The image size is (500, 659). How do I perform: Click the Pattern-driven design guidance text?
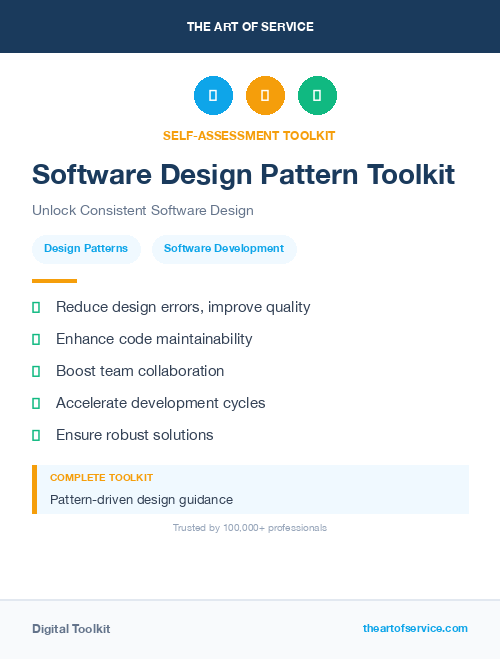pyautogui.click(x=141, y=500)
